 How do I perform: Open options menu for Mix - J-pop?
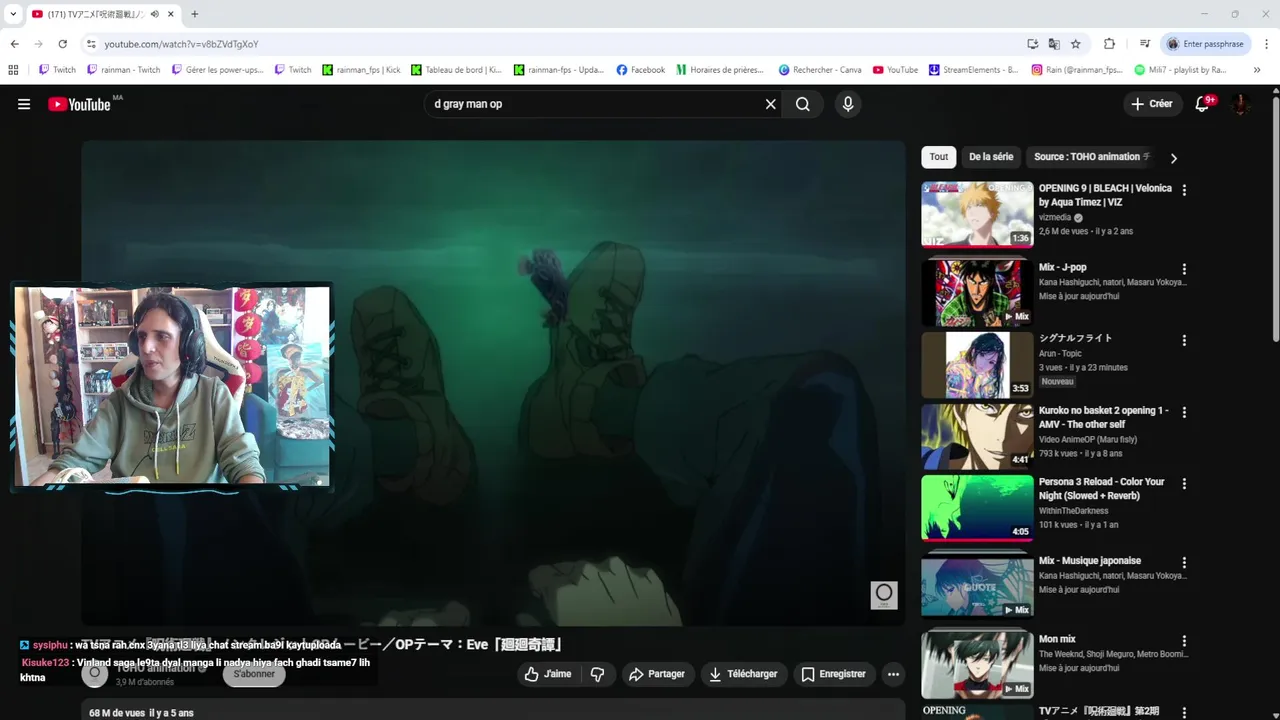[1184, 269]
